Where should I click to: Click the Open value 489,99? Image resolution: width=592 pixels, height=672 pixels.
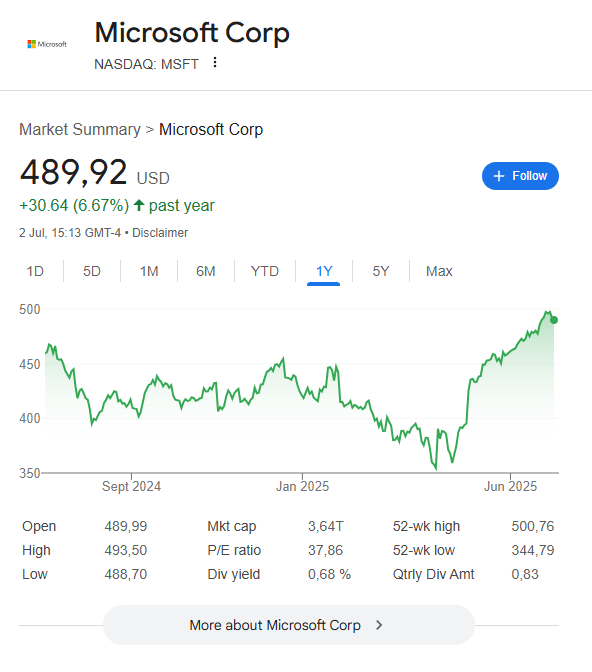tap(126, 526)
